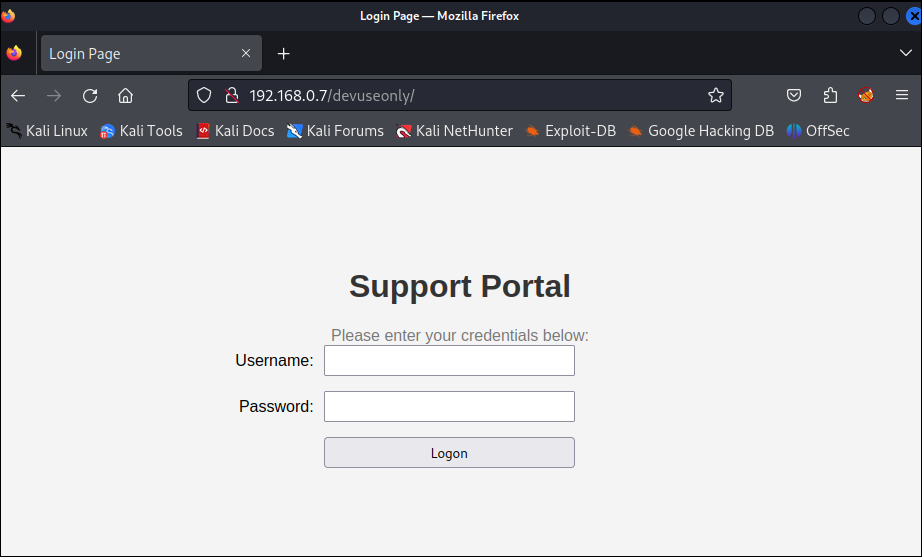Open a new tab with plus button

pos(283,54)
